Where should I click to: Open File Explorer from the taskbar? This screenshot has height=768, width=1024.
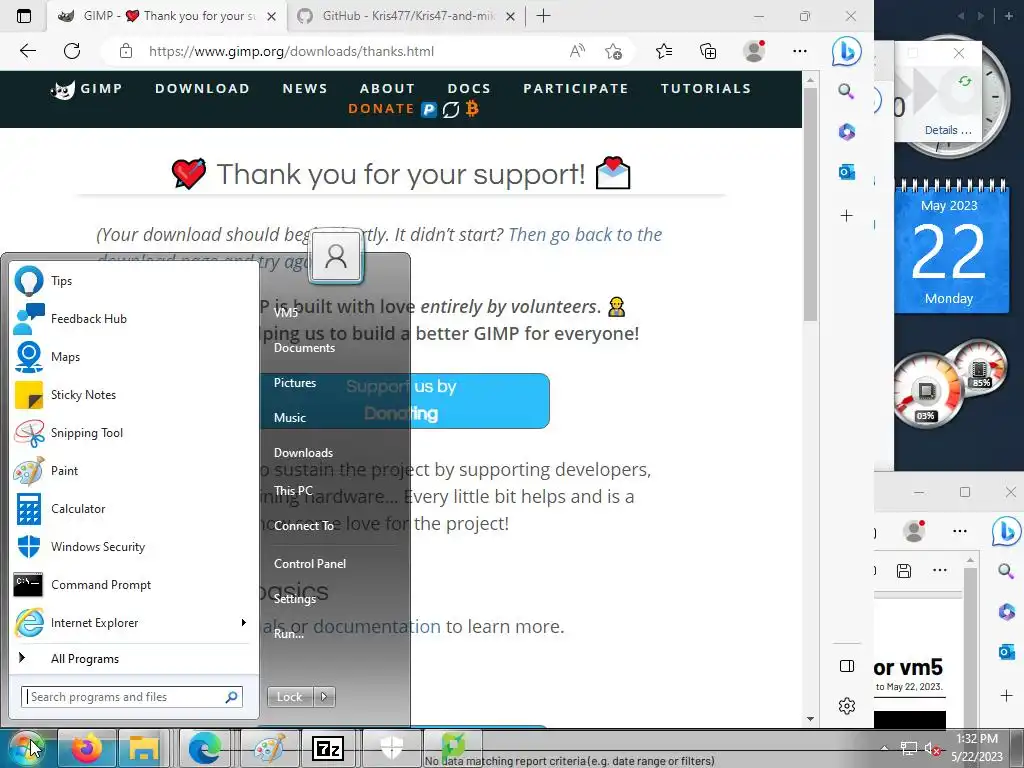pos(144,748)
